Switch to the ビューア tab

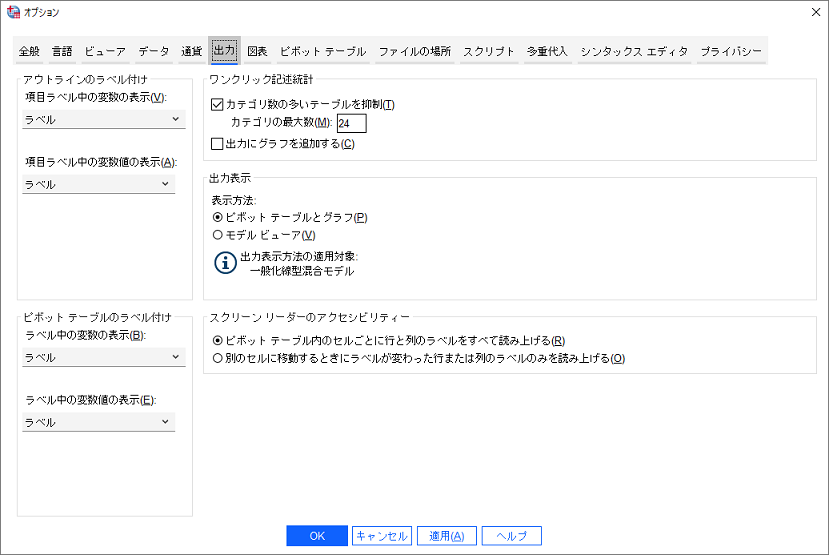coord(105,51)
